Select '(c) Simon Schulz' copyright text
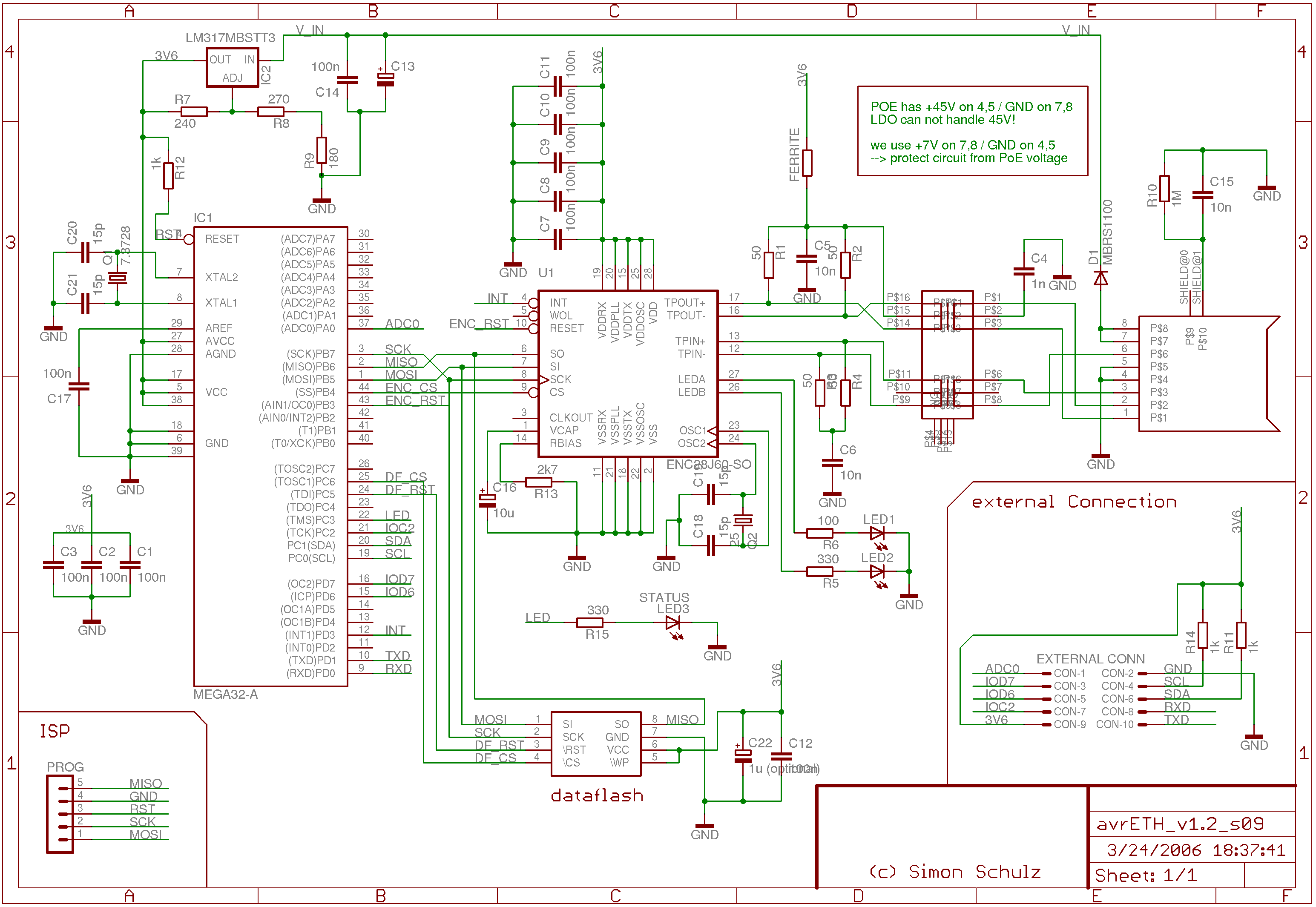Screen dimensions: 1316x907 tap(955, 872)
